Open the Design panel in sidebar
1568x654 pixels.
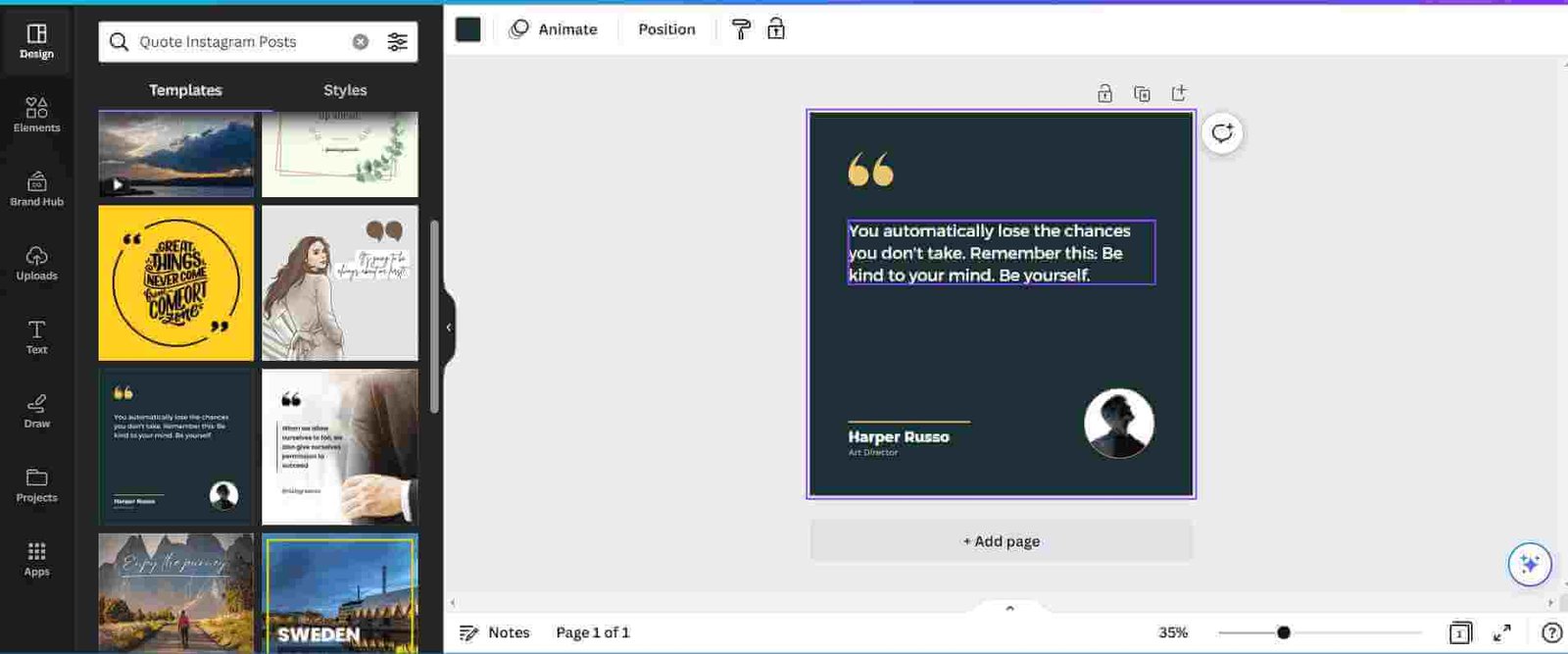[36, 41]
